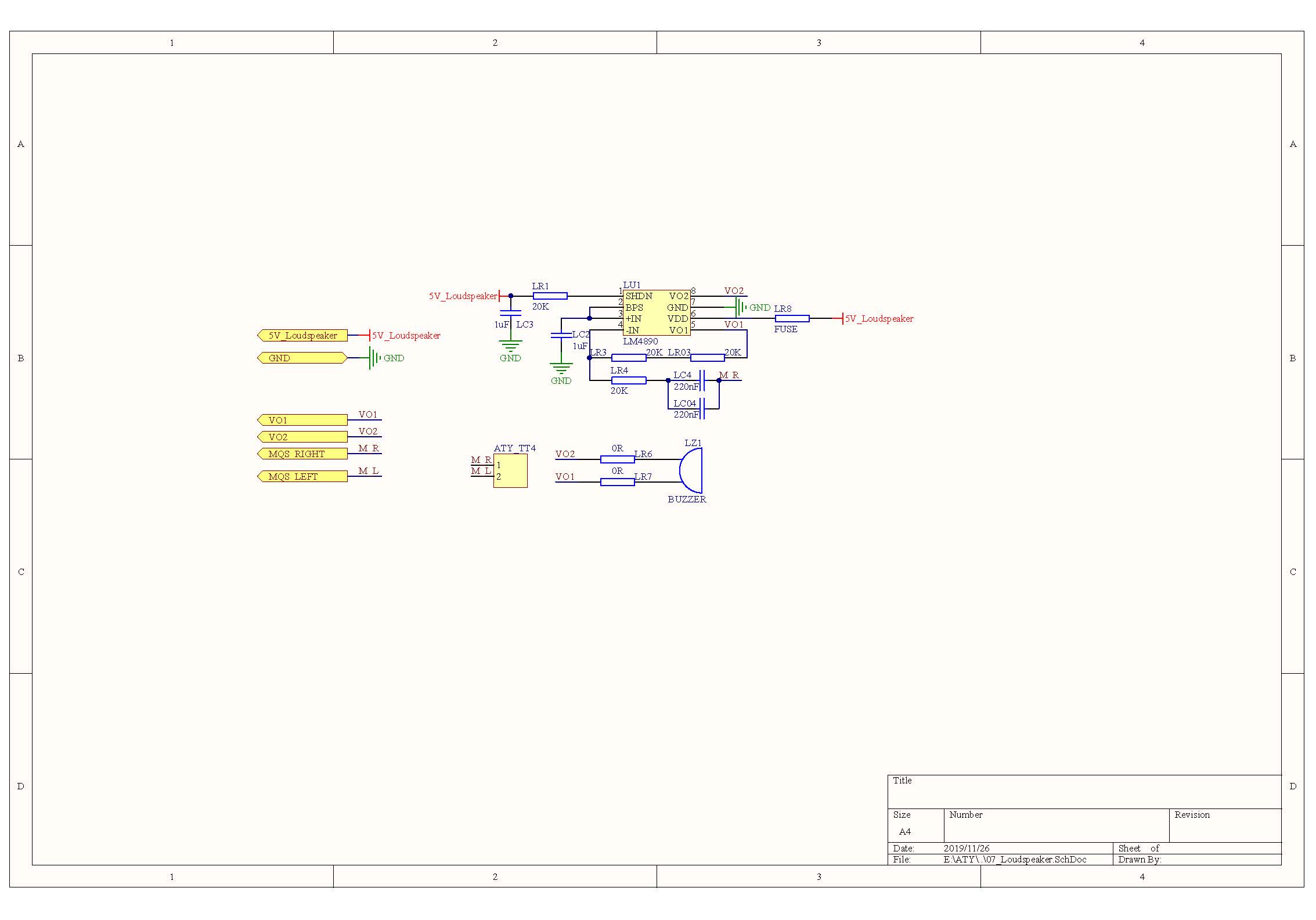Click the 07_Loudspeaker.SchDoc file path text
This screenshot has width=1316, height=920.
(1015, 860)
